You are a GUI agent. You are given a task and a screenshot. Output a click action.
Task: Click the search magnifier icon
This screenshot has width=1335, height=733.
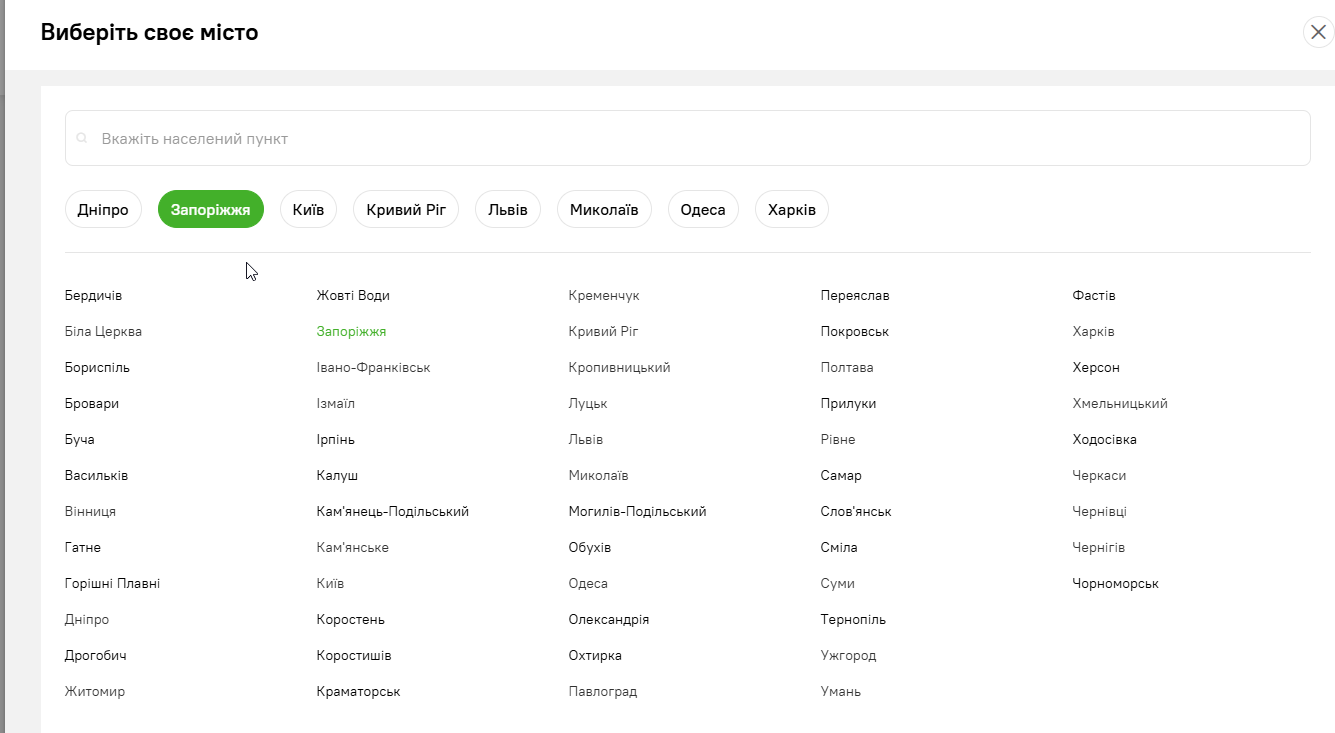click(83, 138)
